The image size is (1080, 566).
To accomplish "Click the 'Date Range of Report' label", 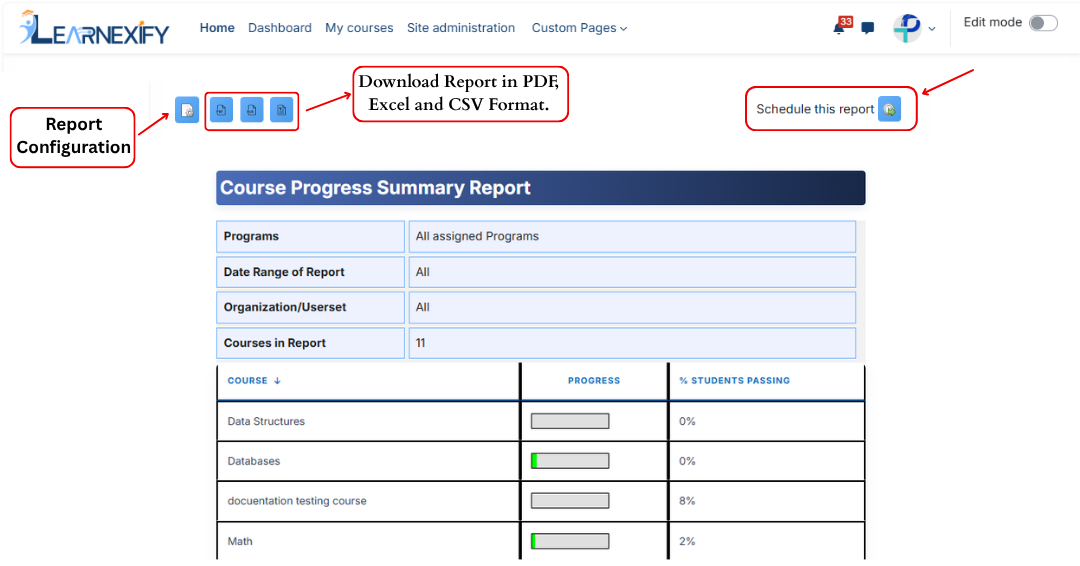I will 284,272.
